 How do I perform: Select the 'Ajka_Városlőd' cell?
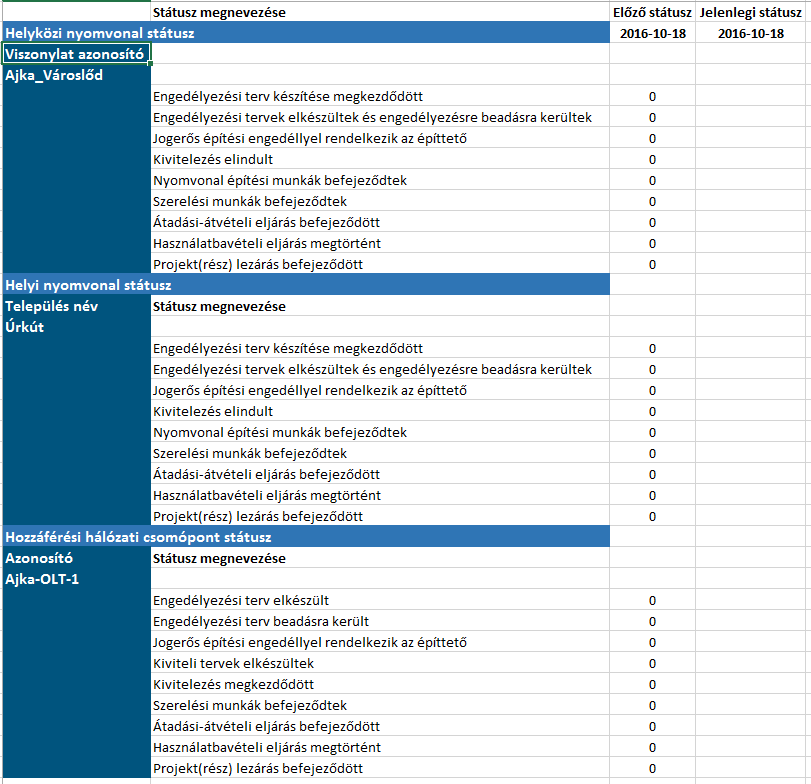[x=77, y=75]
